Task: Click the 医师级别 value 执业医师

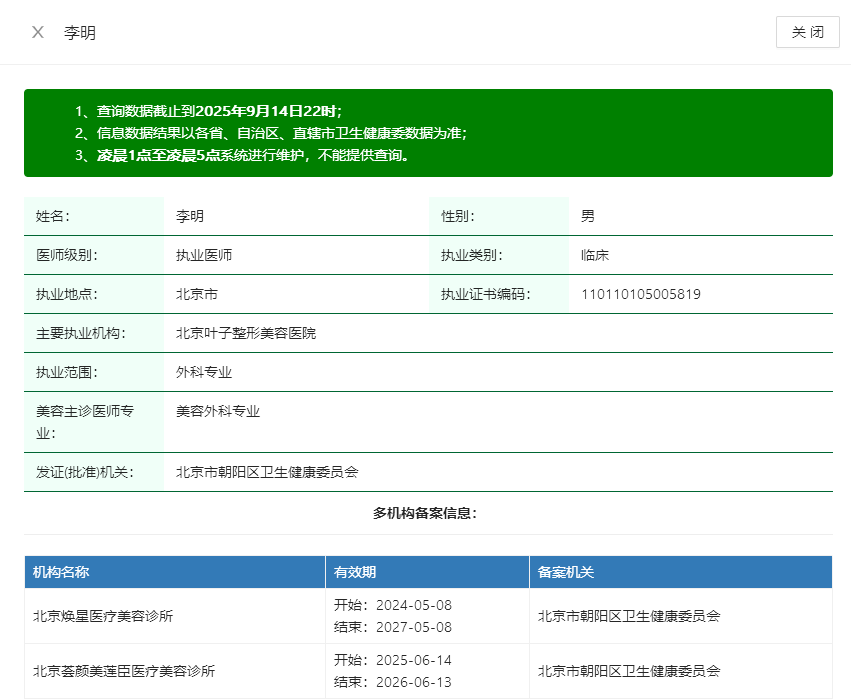Action: point(204,255)
